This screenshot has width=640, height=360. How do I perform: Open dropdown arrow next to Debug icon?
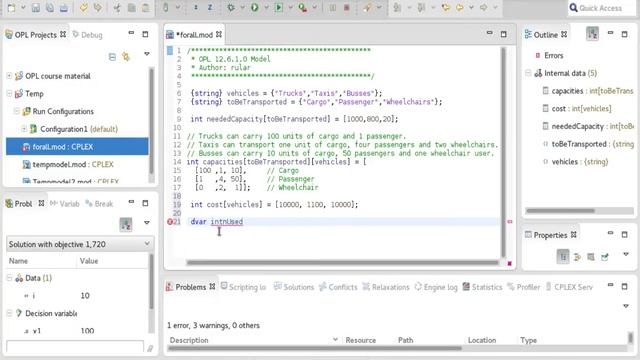tap(242, 8)
